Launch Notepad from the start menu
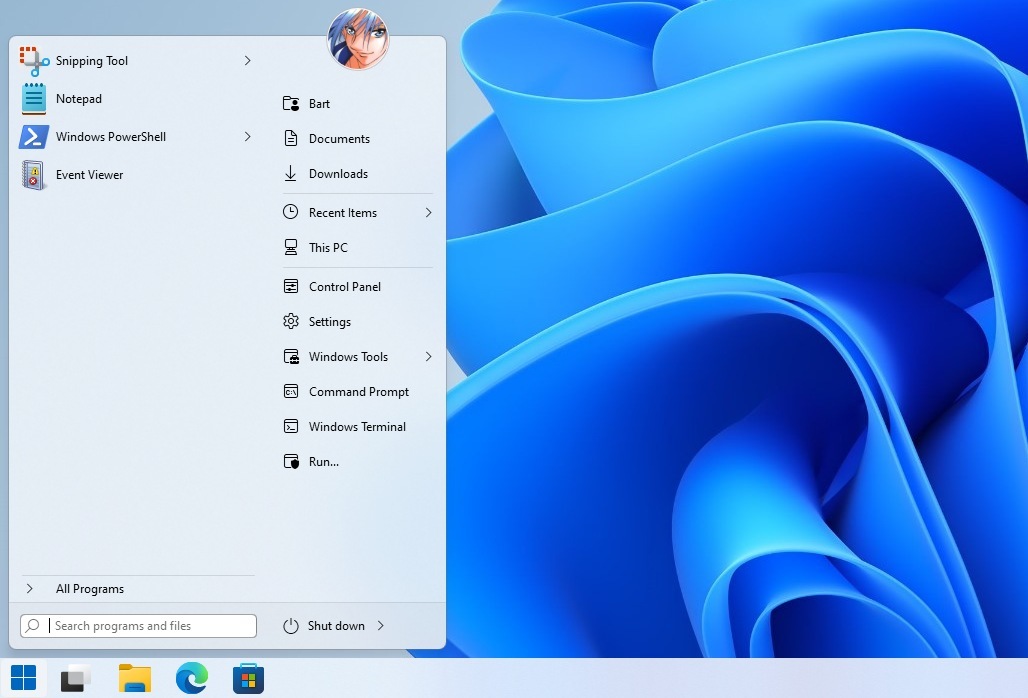This screenshot has height=698, width=1028. pos(78,99)
